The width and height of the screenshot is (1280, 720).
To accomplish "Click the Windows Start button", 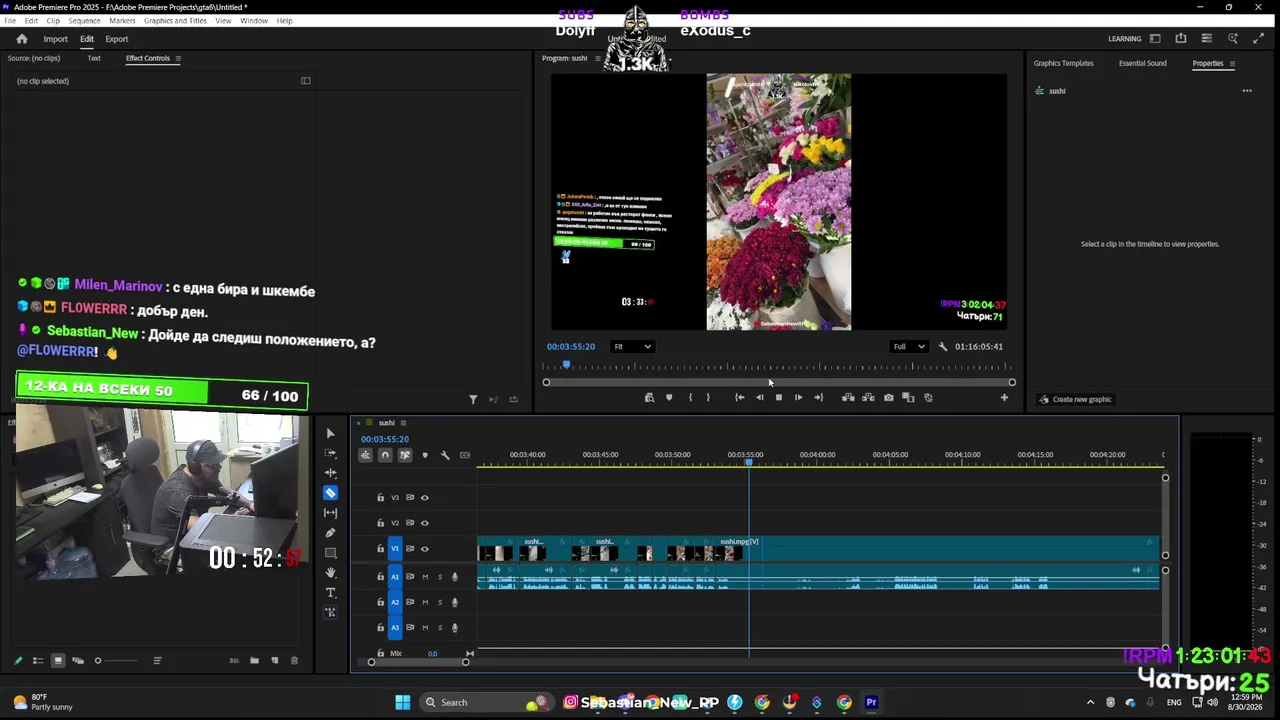I will pos(403,702).
